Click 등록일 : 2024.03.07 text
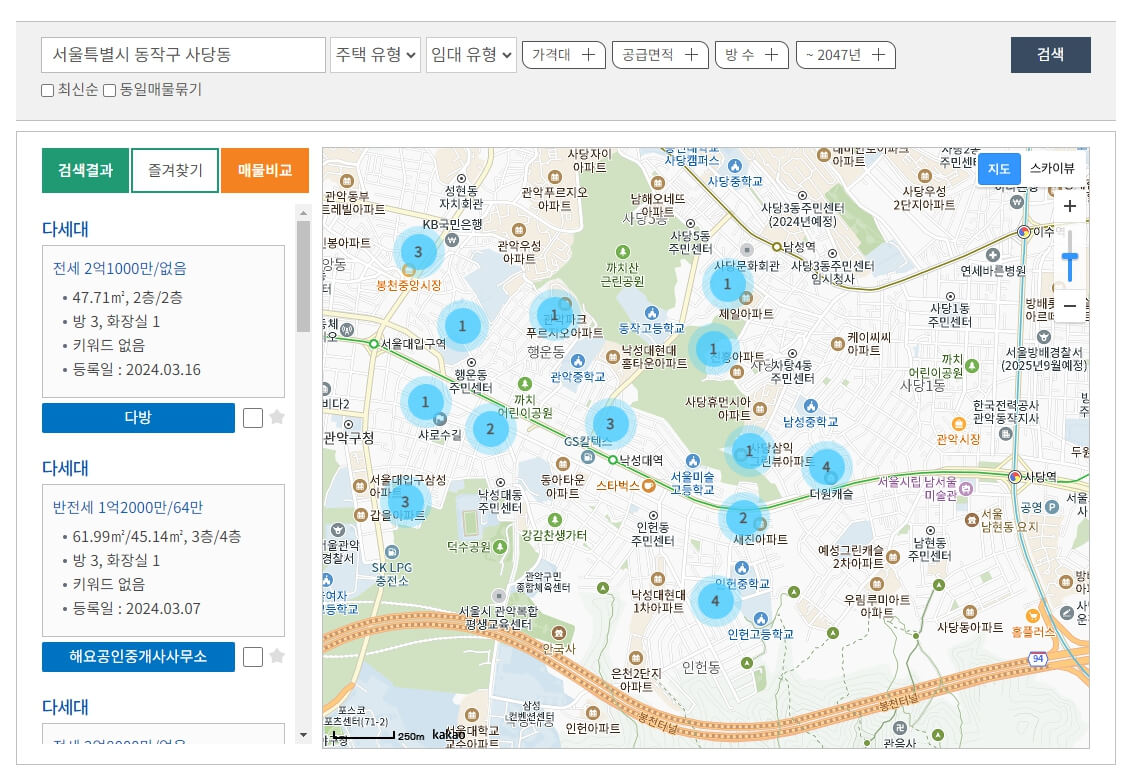This screenshot has width=1125, height=783. click(136, 609)
